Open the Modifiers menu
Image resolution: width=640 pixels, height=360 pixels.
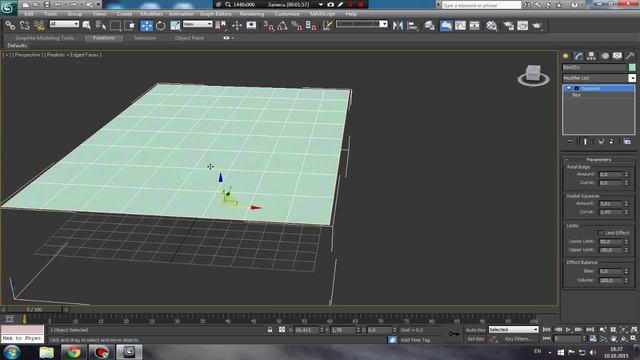tap(151, 14)
